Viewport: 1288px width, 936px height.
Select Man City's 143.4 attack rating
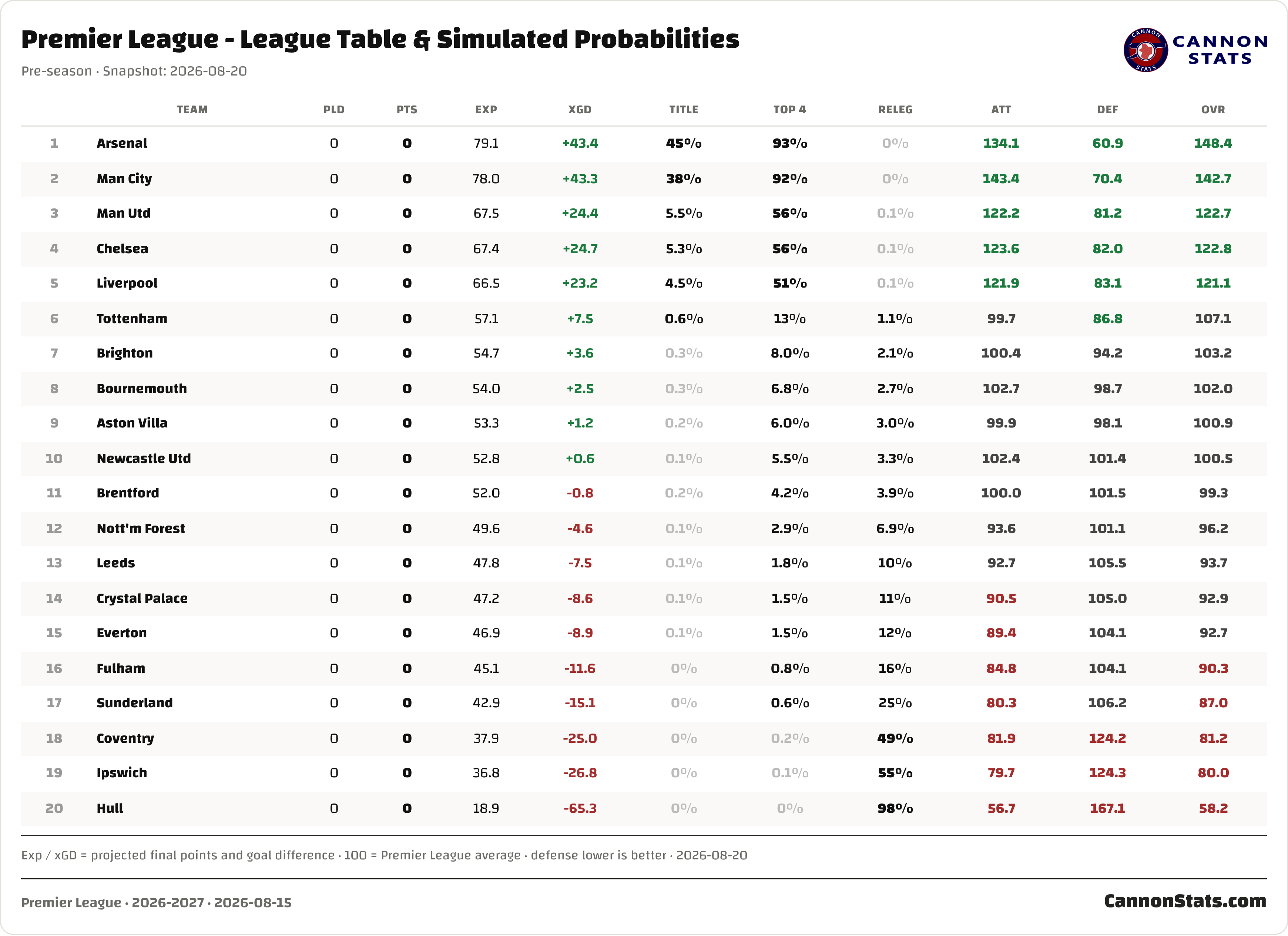tap(1001, 179)
